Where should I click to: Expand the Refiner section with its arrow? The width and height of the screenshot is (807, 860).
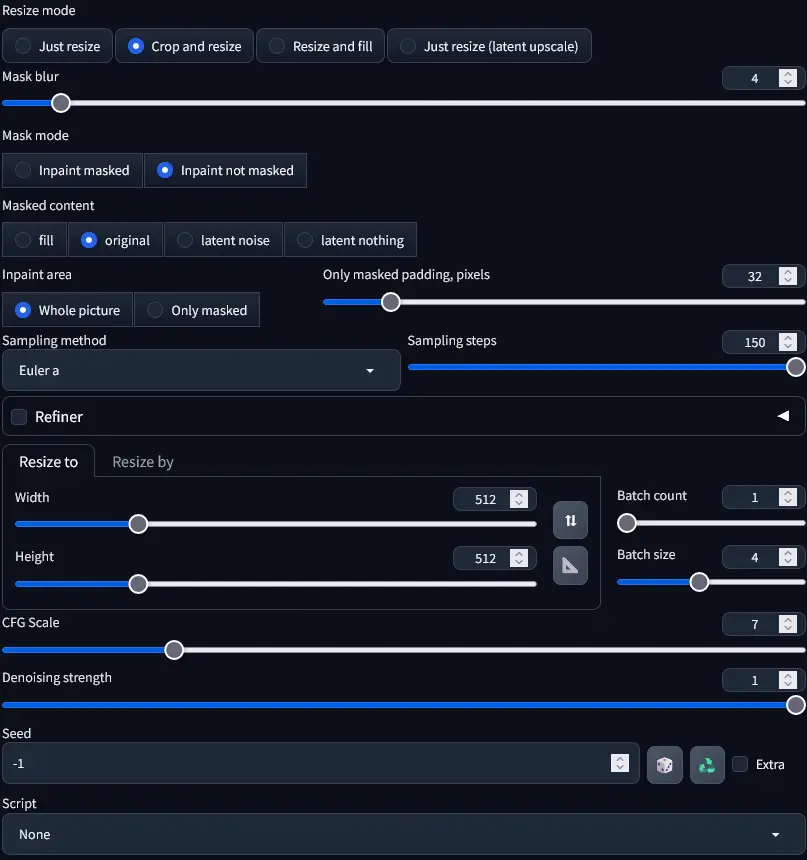coord(784,416)
